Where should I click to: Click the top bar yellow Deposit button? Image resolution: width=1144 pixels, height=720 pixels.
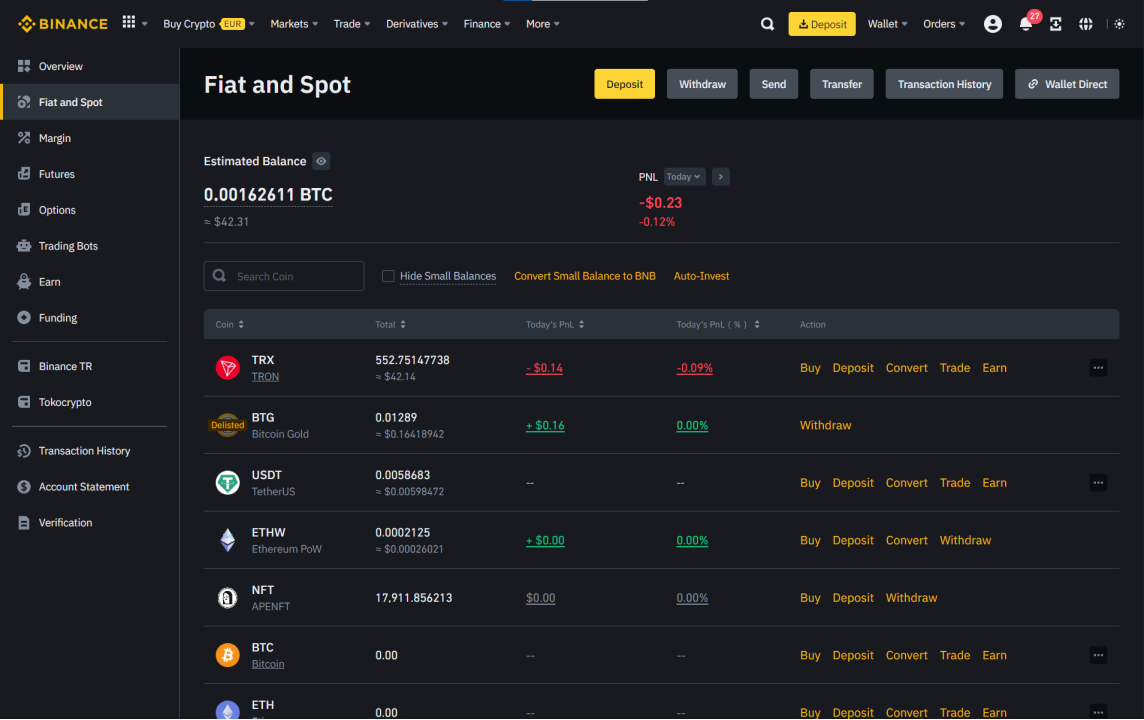click(x=822, y=24)
